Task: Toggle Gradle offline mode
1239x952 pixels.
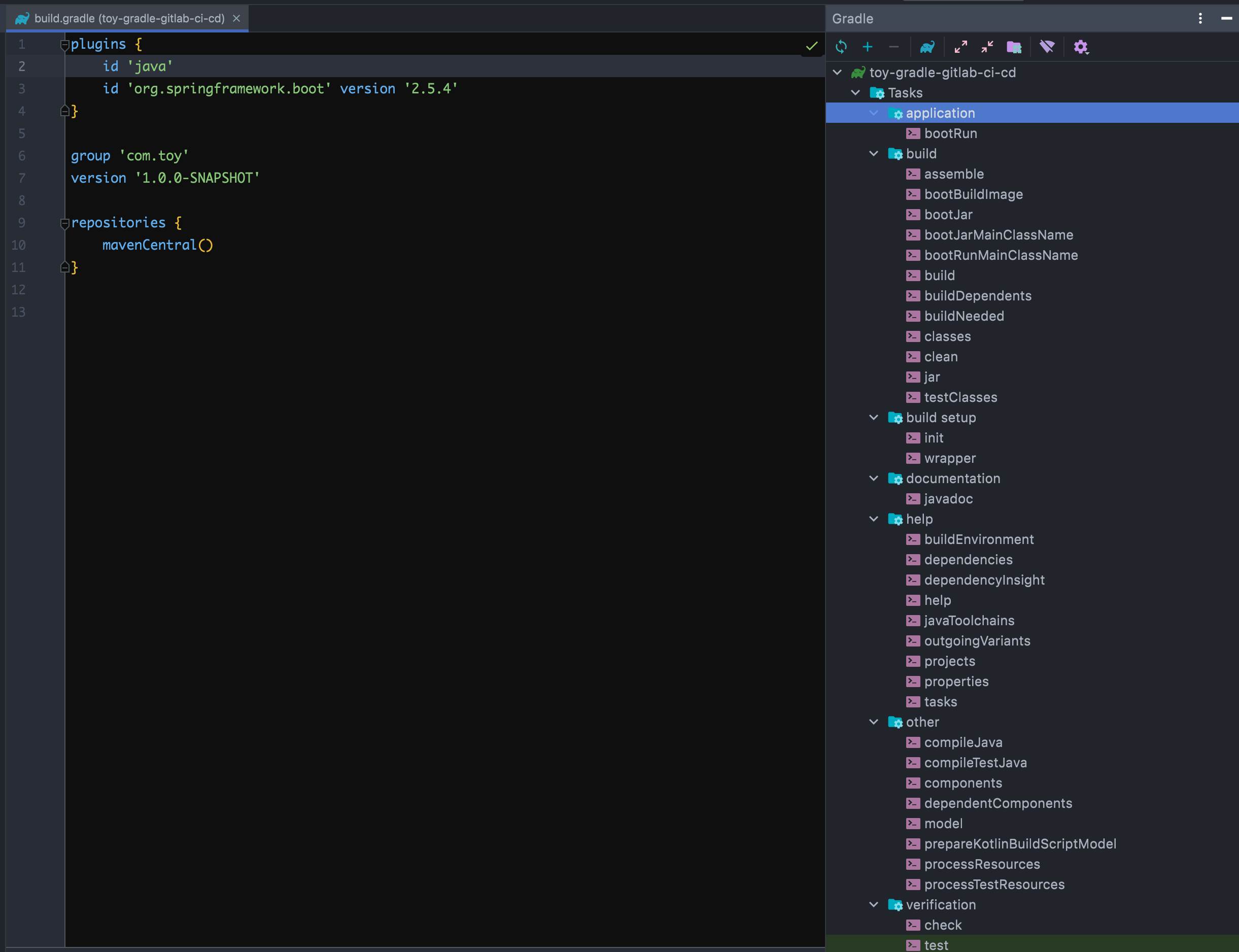Action: click(1047, 47)
